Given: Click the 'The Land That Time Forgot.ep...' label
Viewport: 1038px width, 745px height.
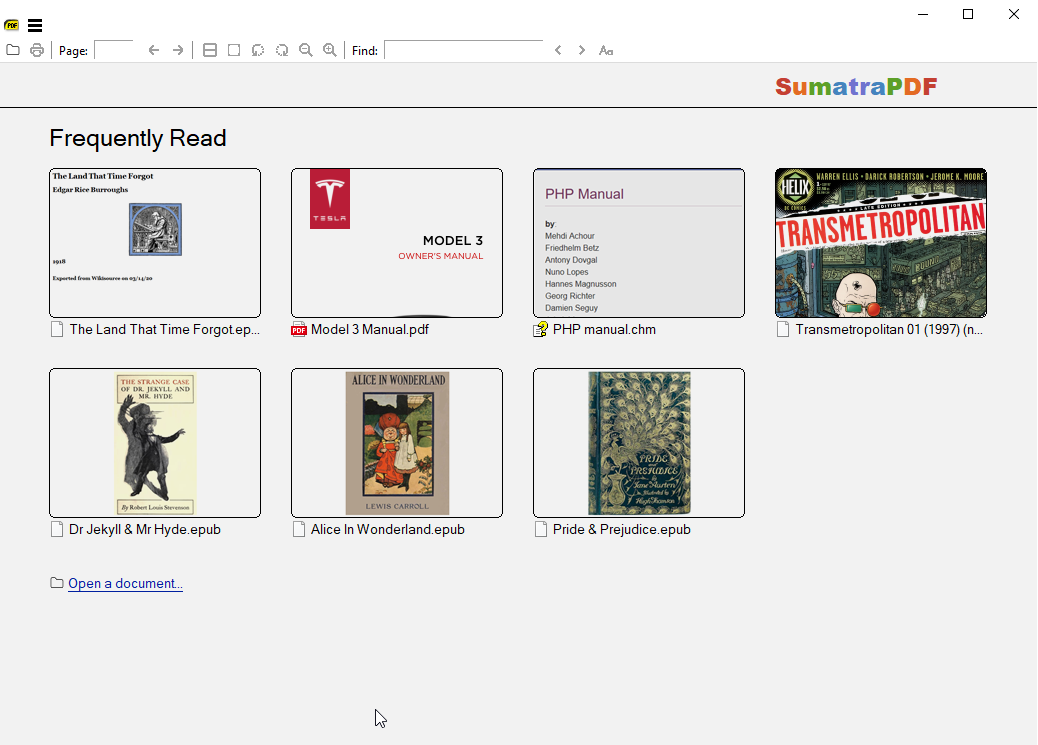Looking at the screenshot, I should pyautogui.click(x=165, y=329).
